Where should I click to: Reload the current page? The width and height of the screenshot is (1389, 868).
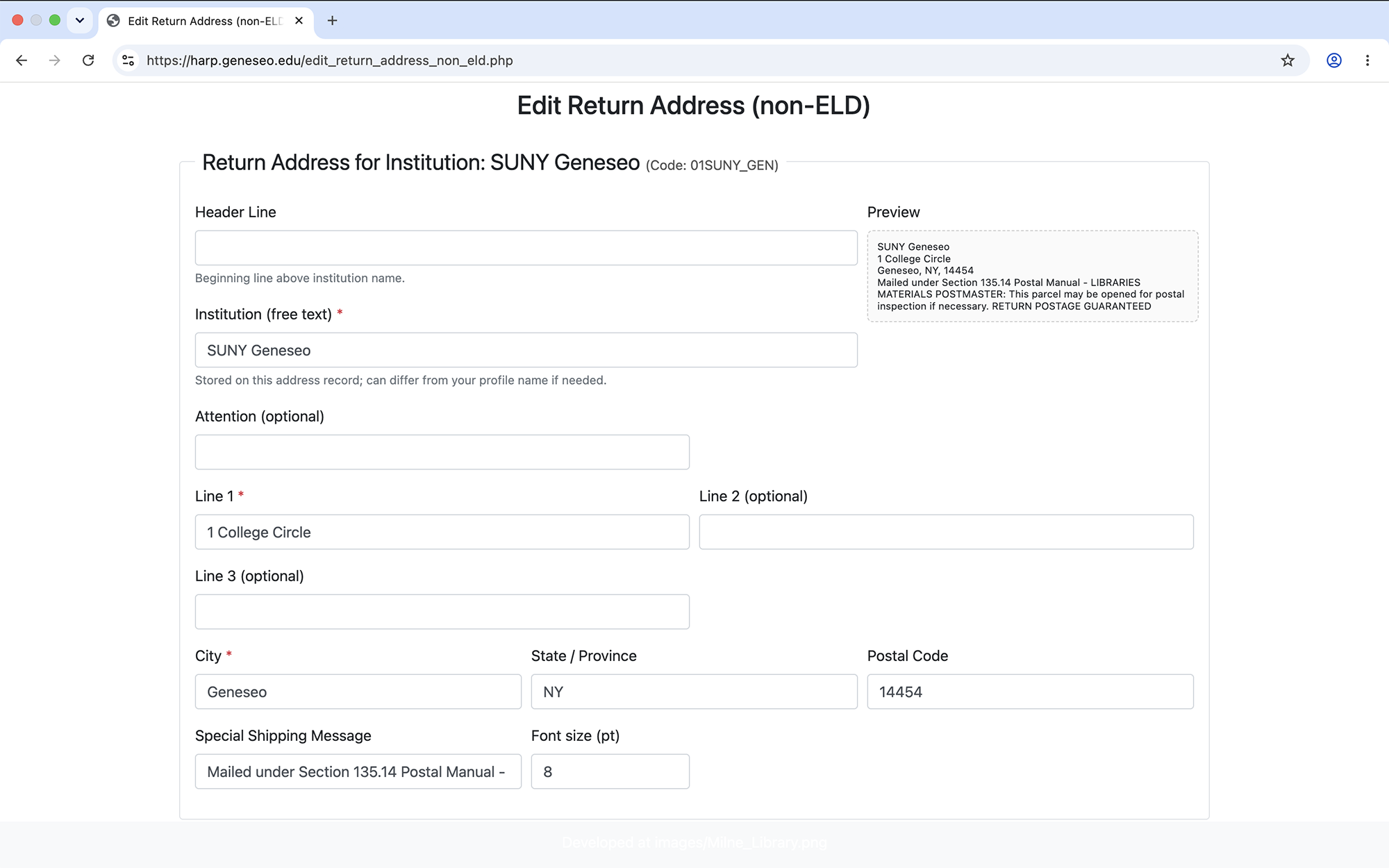pos(88,60)
